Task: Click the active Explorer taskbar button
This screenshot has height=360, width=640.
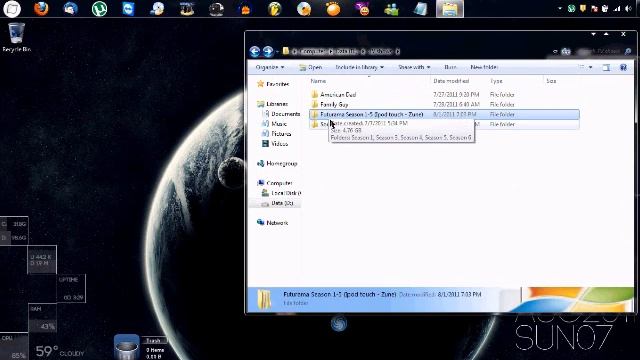Action: [450, 9]
